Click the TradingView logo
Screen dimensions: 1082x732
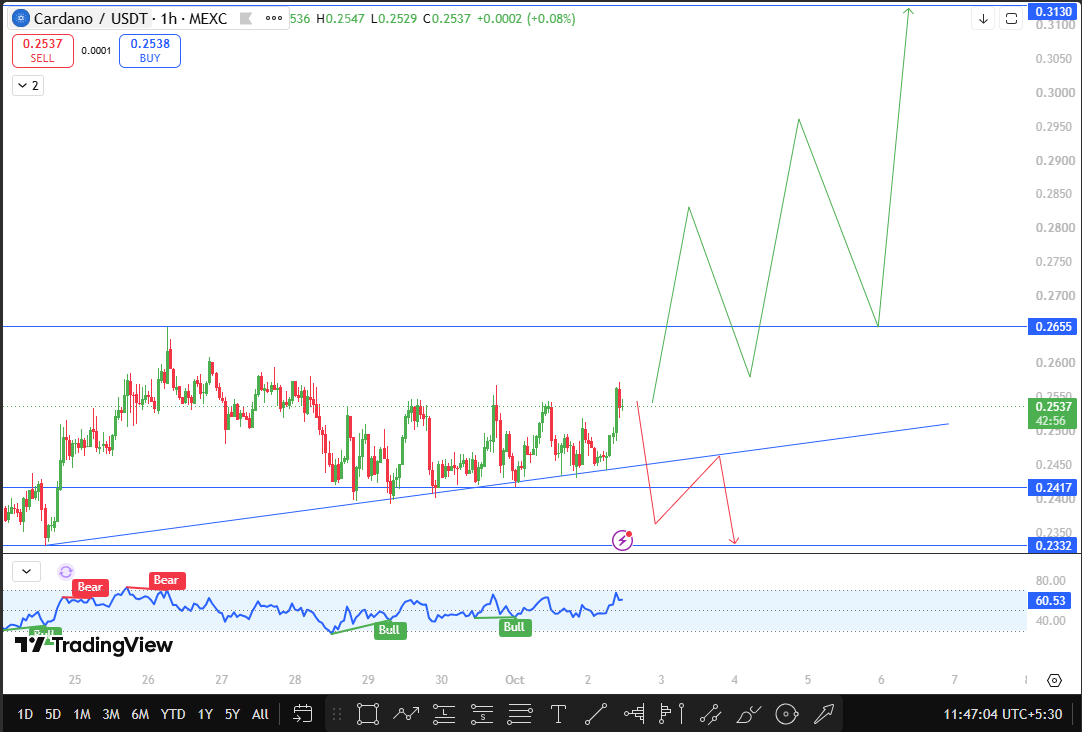pyautogui.click(x=94, y=645)
